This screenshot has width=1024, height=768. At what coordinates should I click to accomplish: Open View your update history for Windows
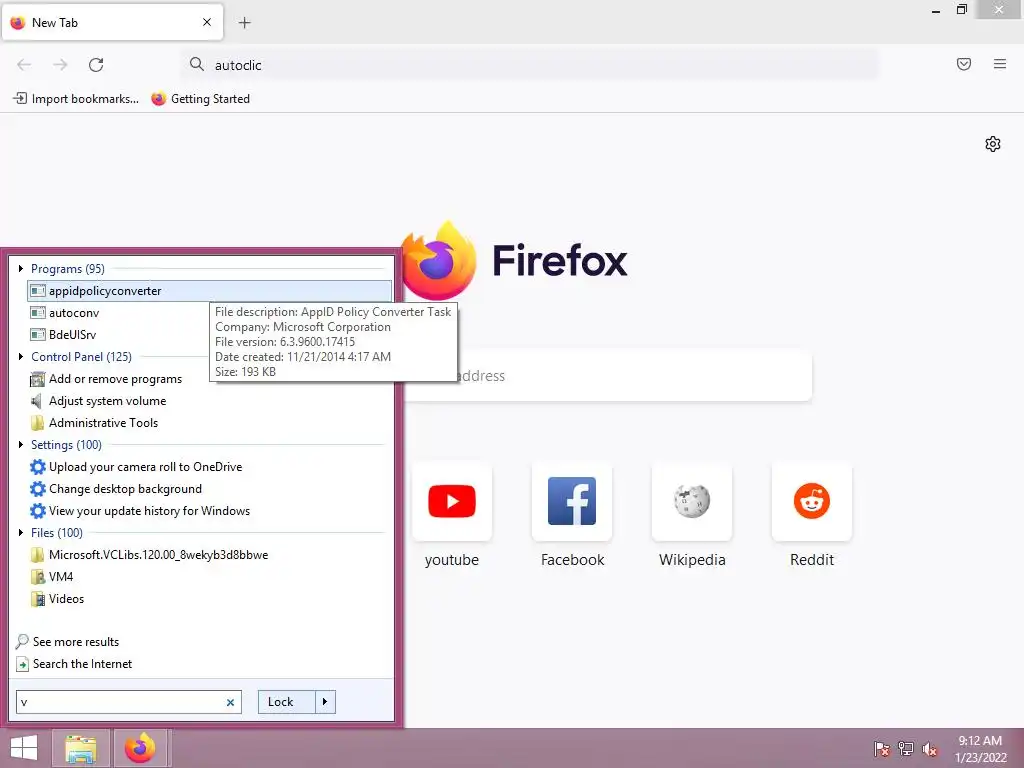[x=140, y=511]
